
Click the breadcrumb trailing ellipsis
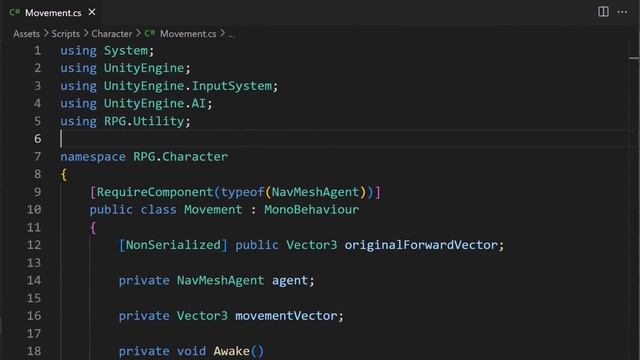(231, 35)
